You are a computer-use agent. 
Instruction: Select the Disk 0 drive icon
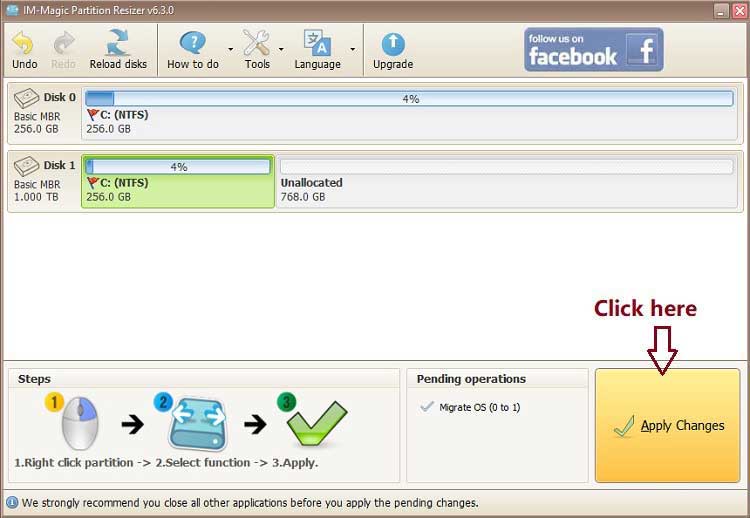tap(26, 99)
